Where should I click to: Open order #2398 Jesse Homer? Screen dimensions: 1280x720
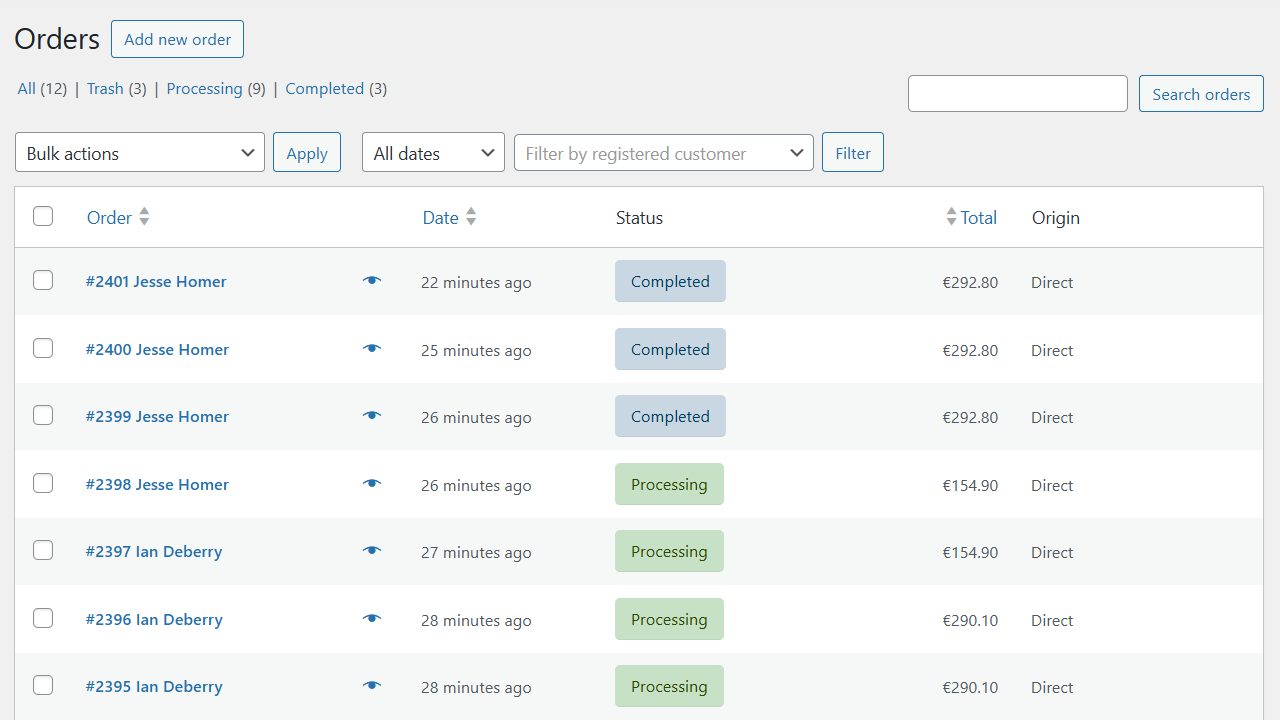click(x=157, y=484)
